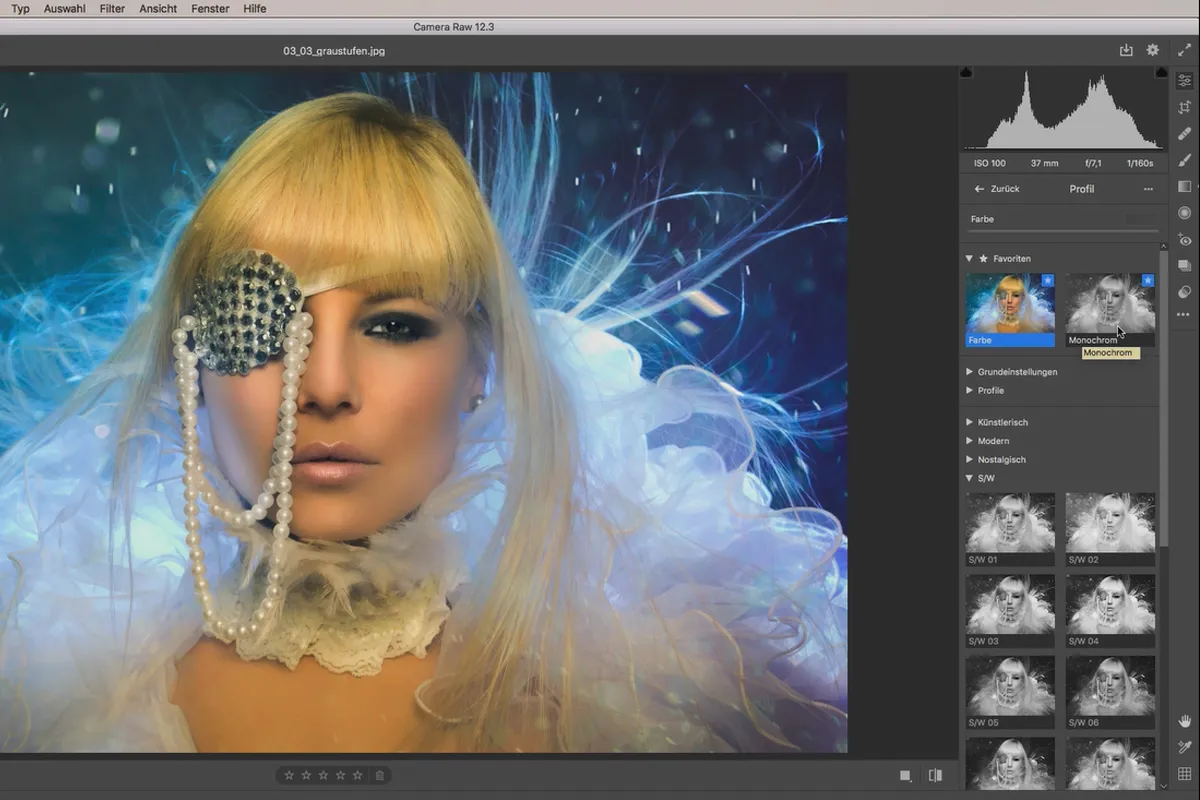Apply the S/W 05 profile

coord(1010,692)
